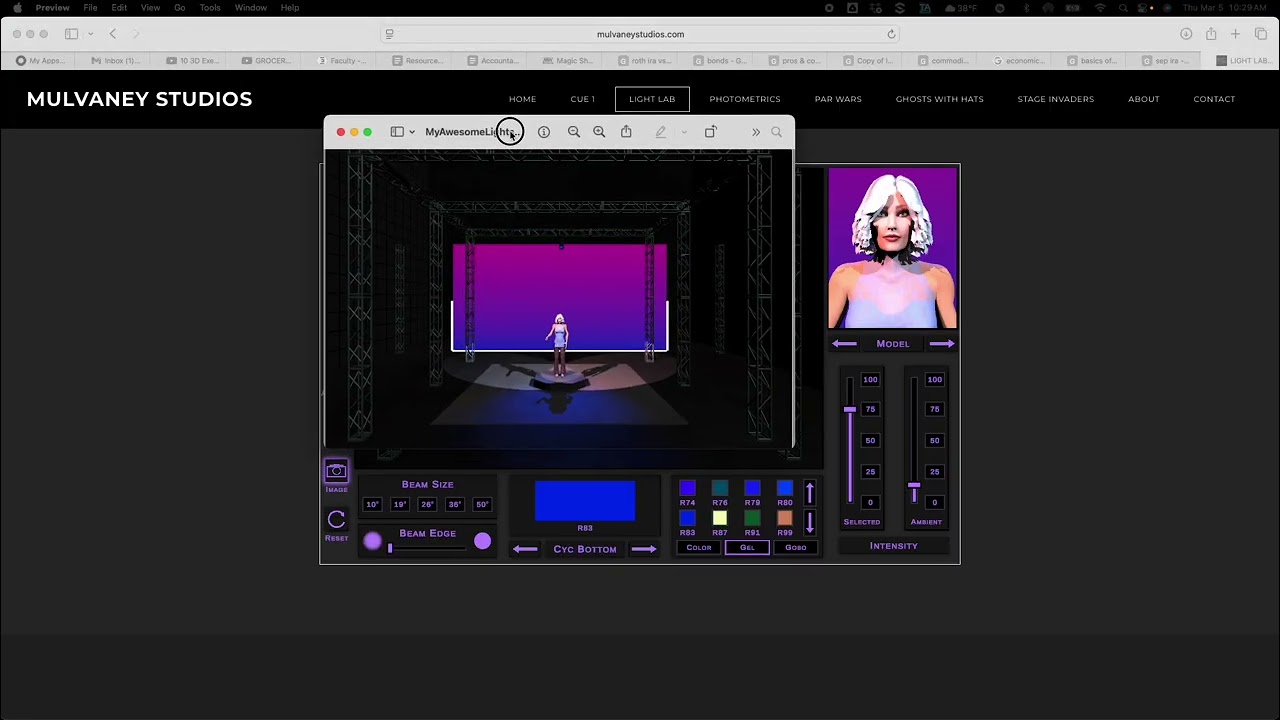Open the Safari sidebar dropdown chevron
1280x720 pixels.
[x=90, y=34]
